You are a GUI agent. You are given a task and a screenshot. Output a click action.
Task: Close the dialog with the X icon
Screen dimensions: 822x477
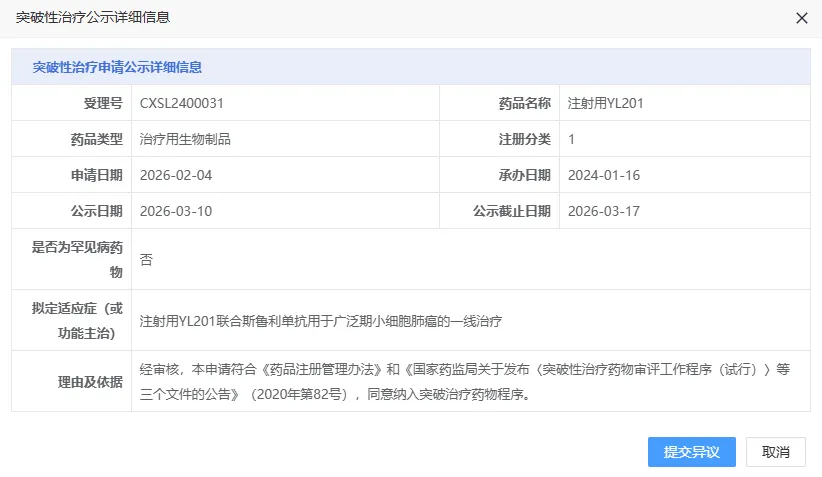click(x=801, y=18)
